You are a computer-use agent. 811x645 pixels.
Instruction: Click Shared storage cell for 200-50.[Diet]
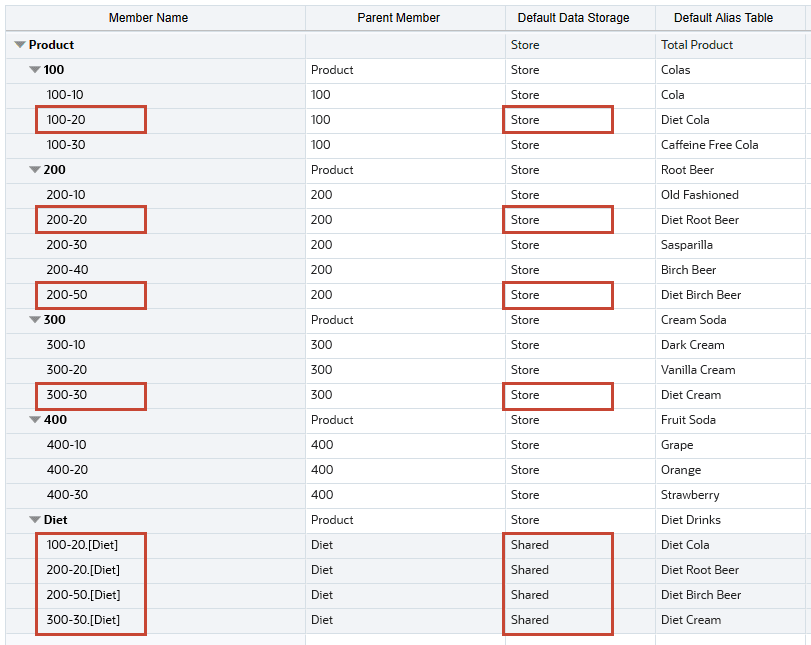530,595
